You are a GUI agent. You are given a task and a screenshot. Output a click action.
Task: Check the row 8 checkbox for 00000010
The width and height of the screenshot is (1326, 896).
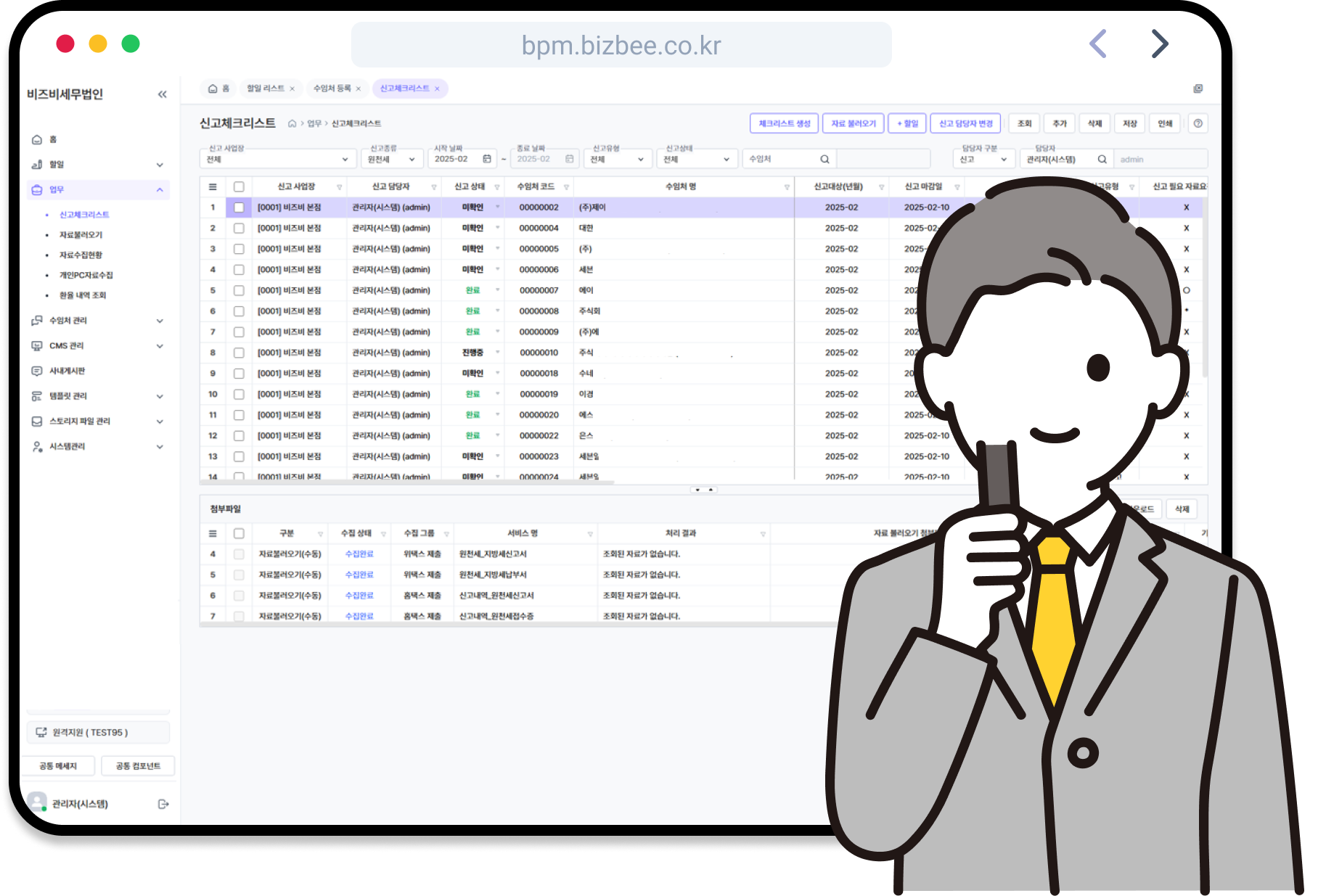(239, 353)
